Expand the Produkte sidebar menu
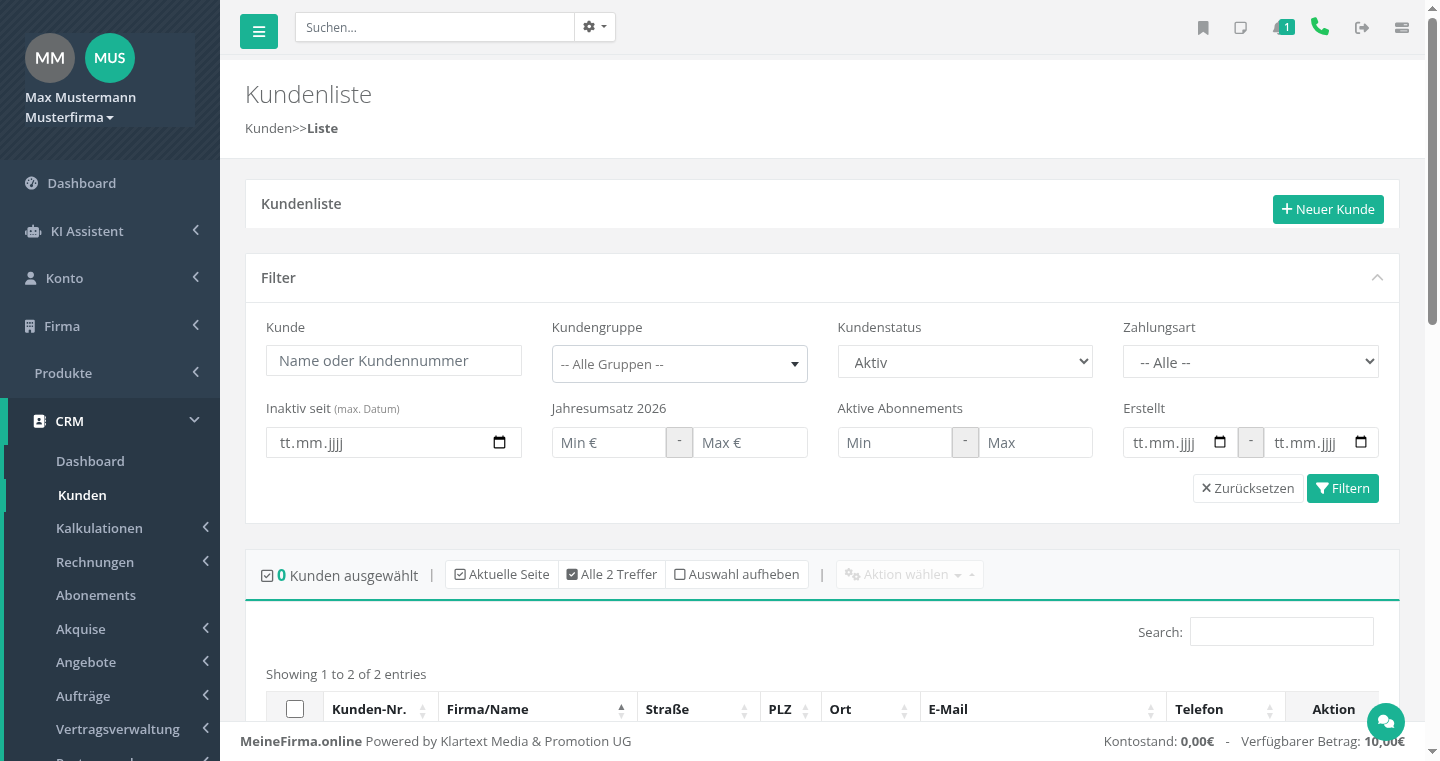 pyautogui.click(x=110, y=373)
